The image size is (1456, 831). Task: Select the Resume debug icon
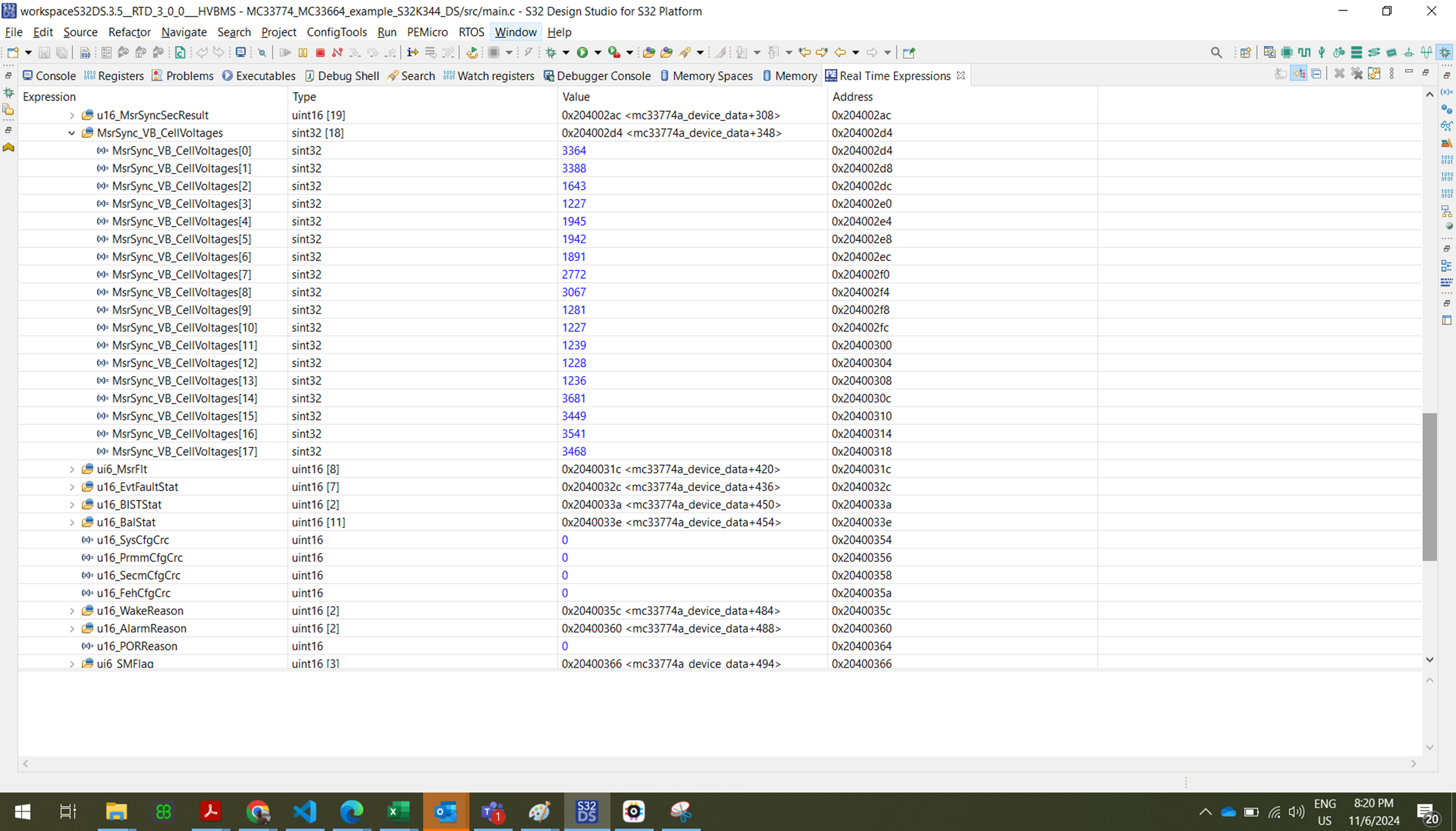285,52
